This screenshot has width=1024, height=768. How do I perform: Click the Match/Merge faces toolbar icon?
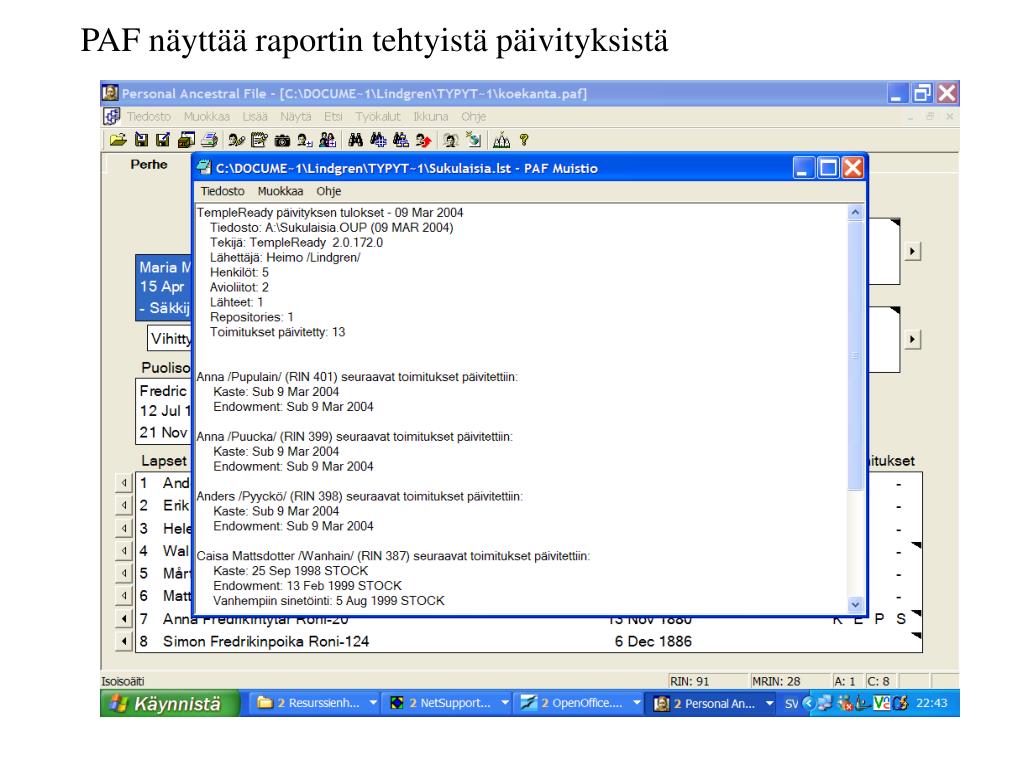450,140
